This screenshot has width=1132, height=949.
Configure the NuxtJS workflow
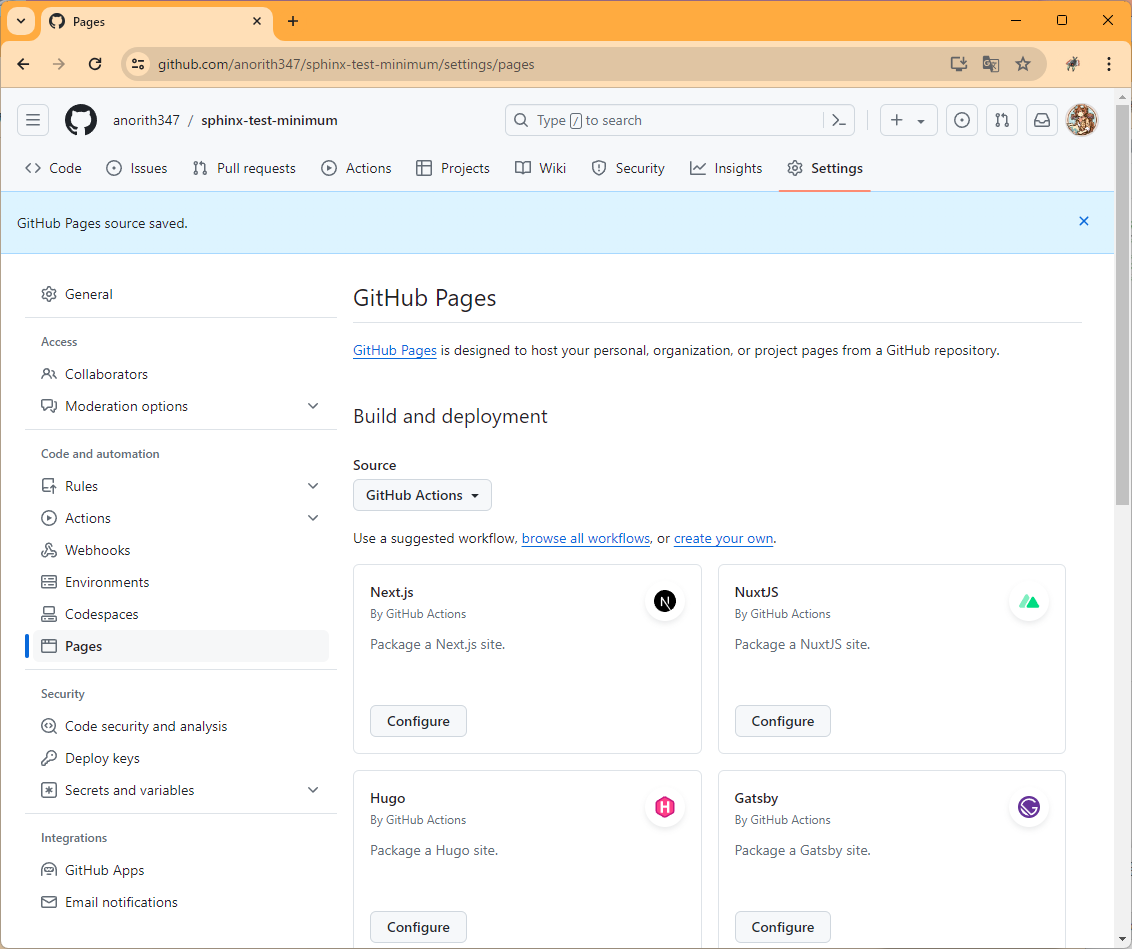(x=783, y=721)
